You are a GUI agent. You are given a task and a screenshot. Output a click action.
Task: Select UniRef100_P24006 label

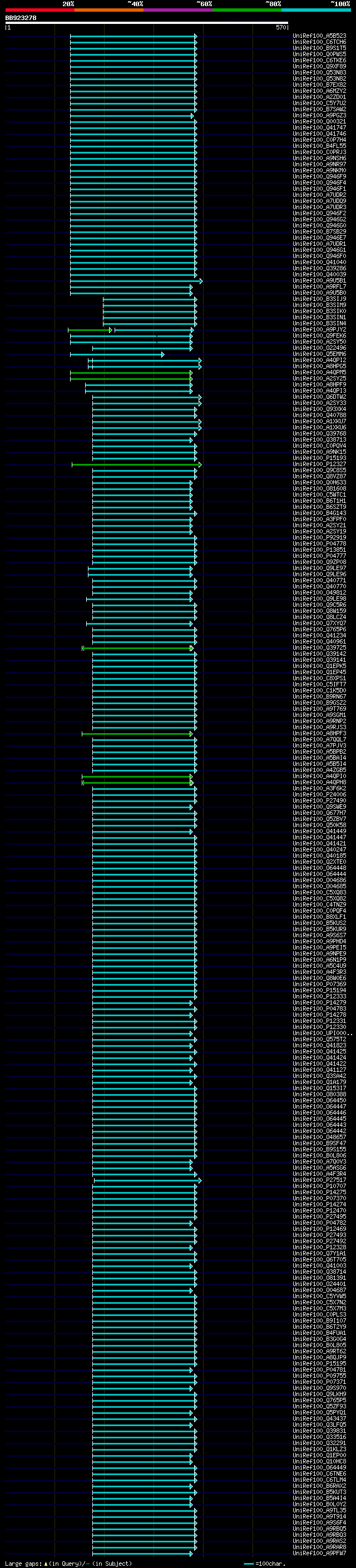tap(319, 795)
